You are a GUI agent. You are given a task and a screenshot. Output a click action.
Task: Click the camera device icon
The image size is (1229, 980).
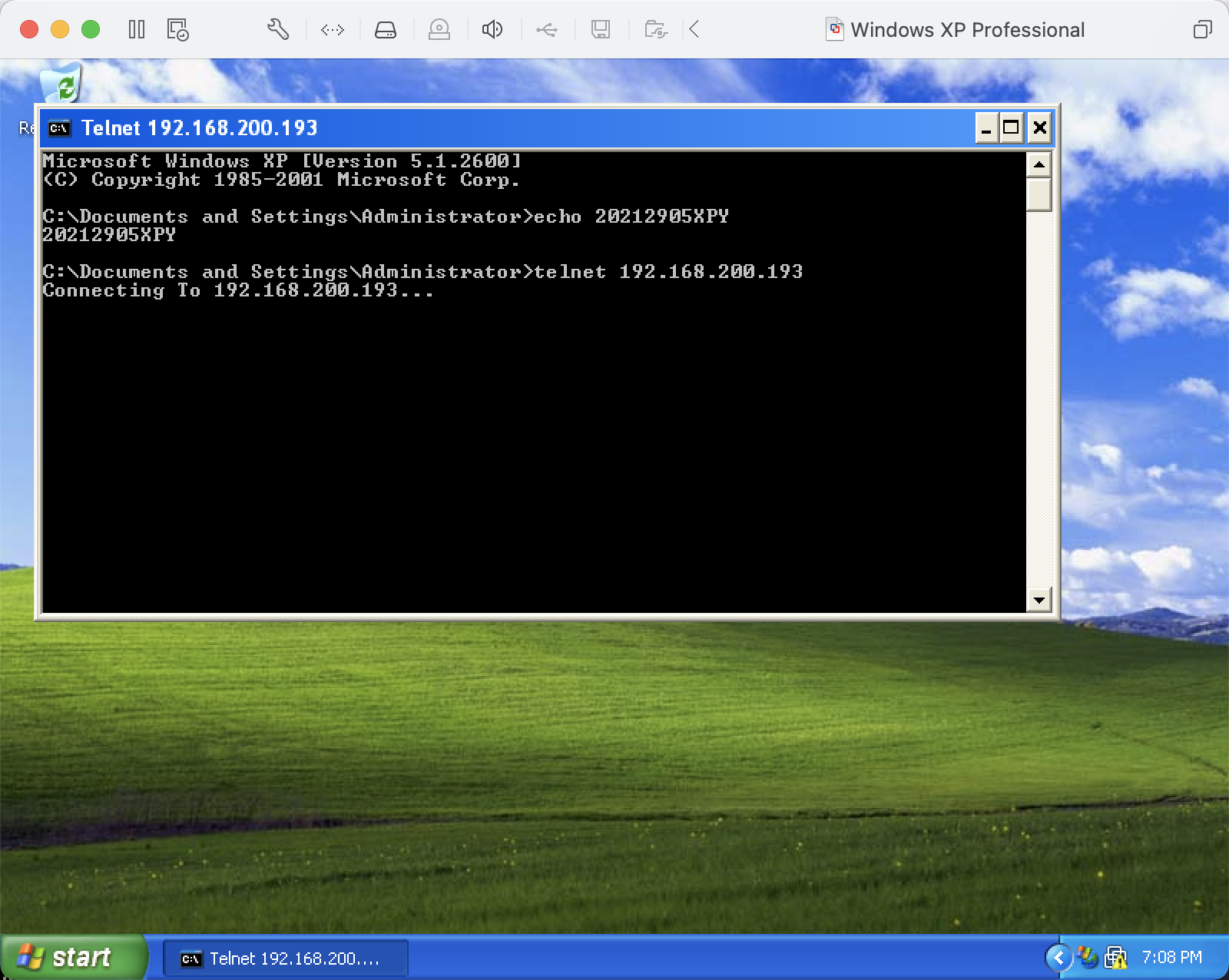coord(439,30)
